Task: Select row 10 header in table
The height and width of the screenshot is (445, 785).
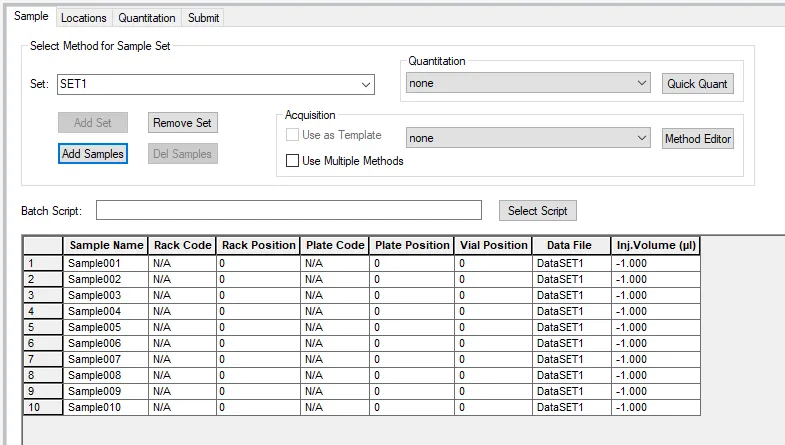Action: [x=43, y=407]
